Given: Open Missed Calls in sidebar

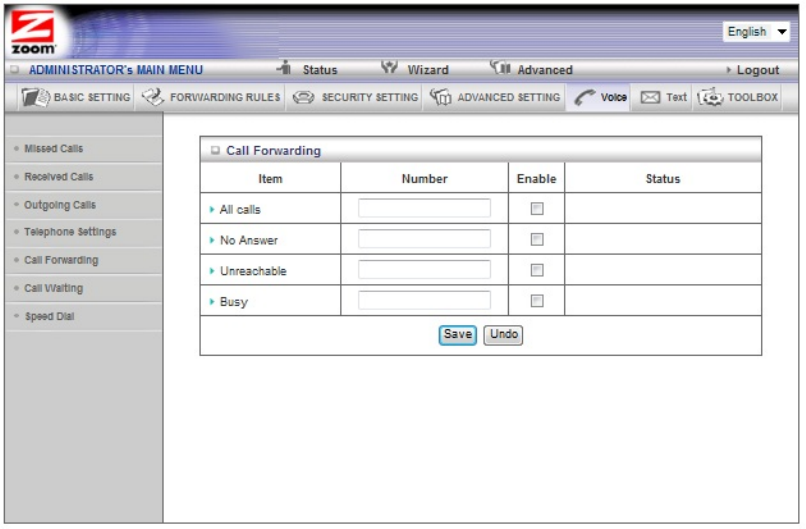Looking at the screenshot, I should (53, 149).
